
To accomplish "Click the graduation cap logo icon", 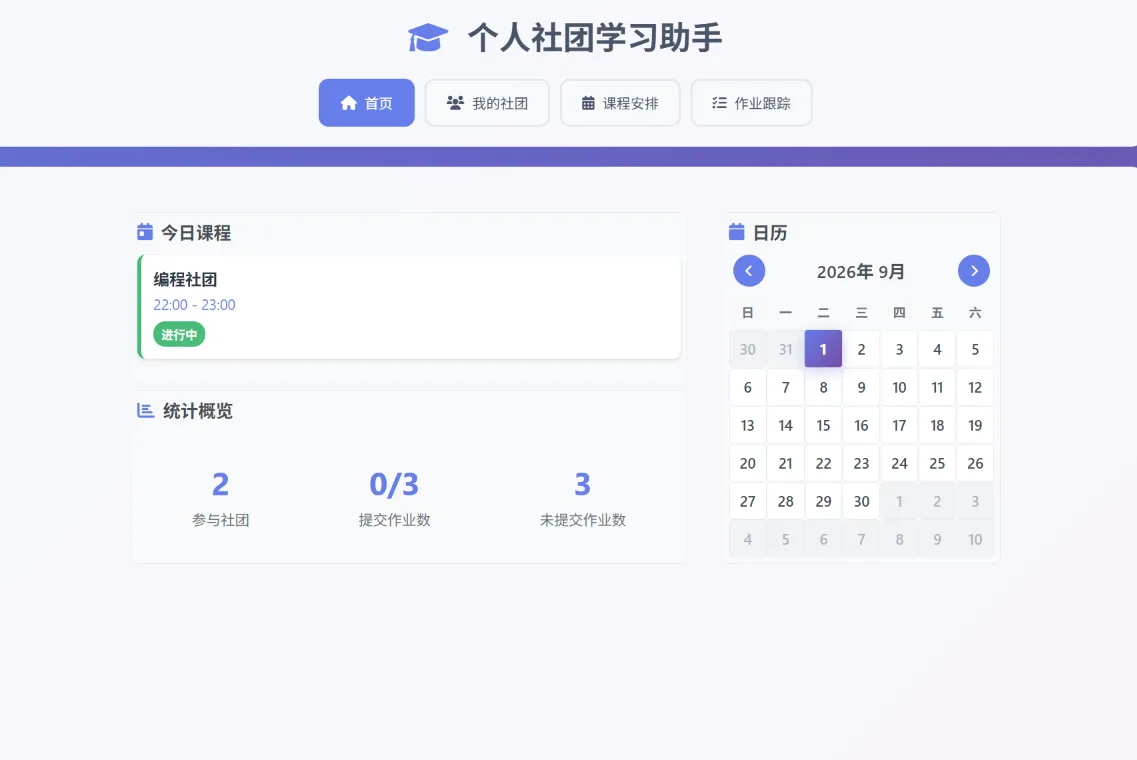I will click(428, 38).
